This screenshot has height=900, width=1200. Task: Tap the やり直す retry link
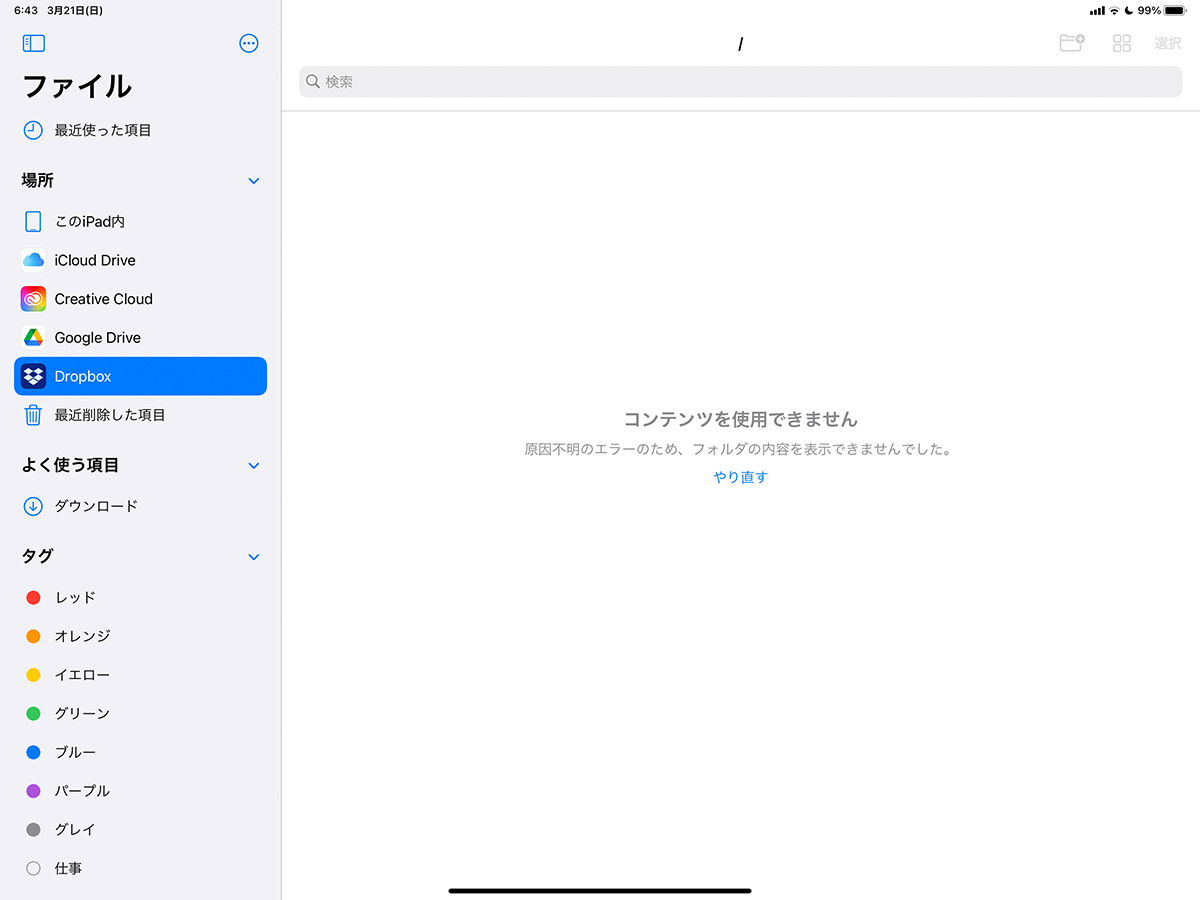[740, 477]
